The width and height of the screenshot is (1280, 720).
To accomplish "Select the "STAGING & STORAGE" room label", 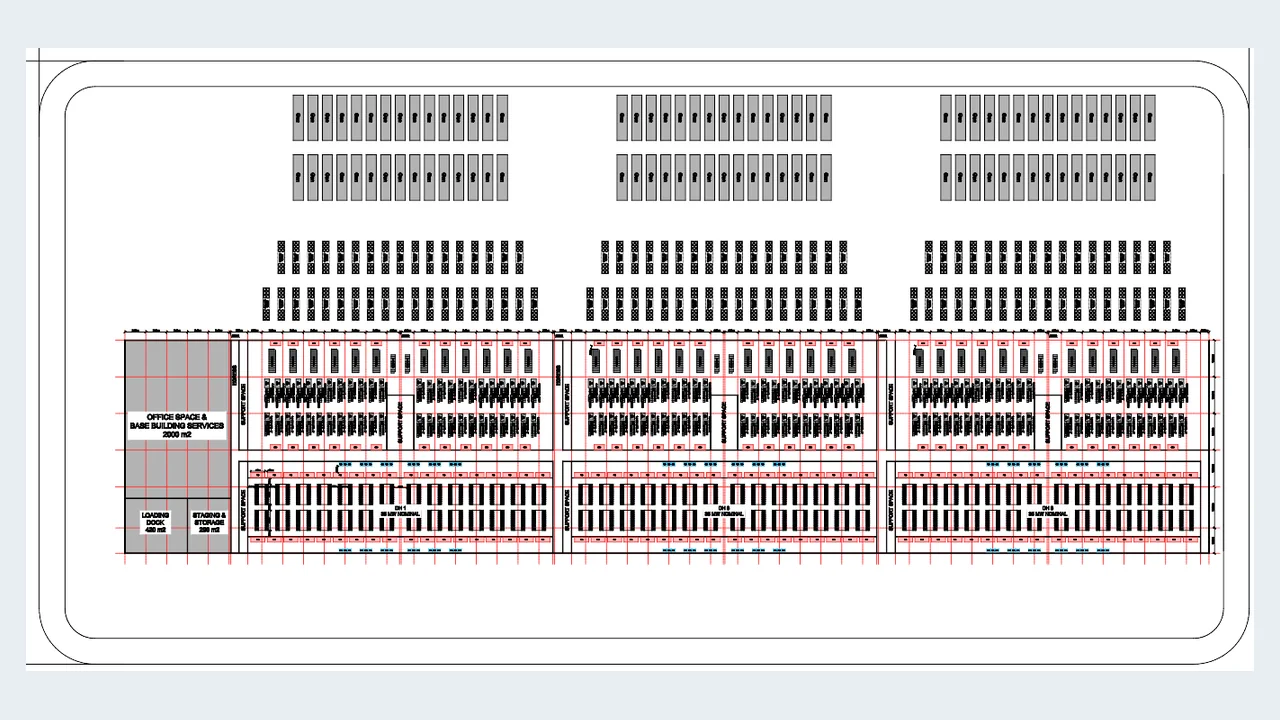I will [x=209, y=522].
